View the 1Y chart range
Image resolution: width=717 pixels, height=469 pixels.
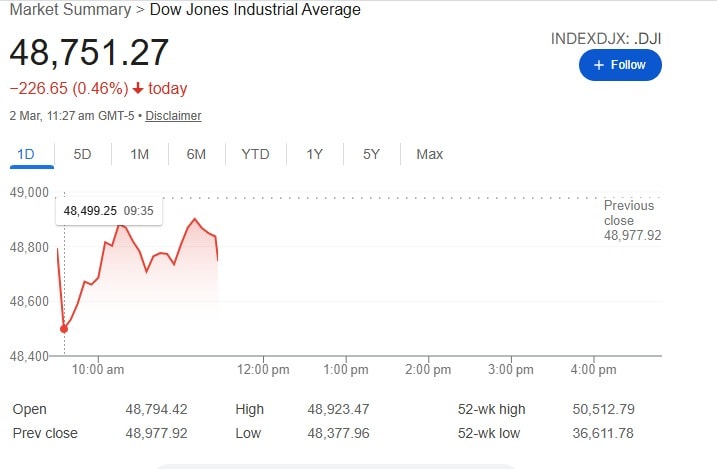315,154
